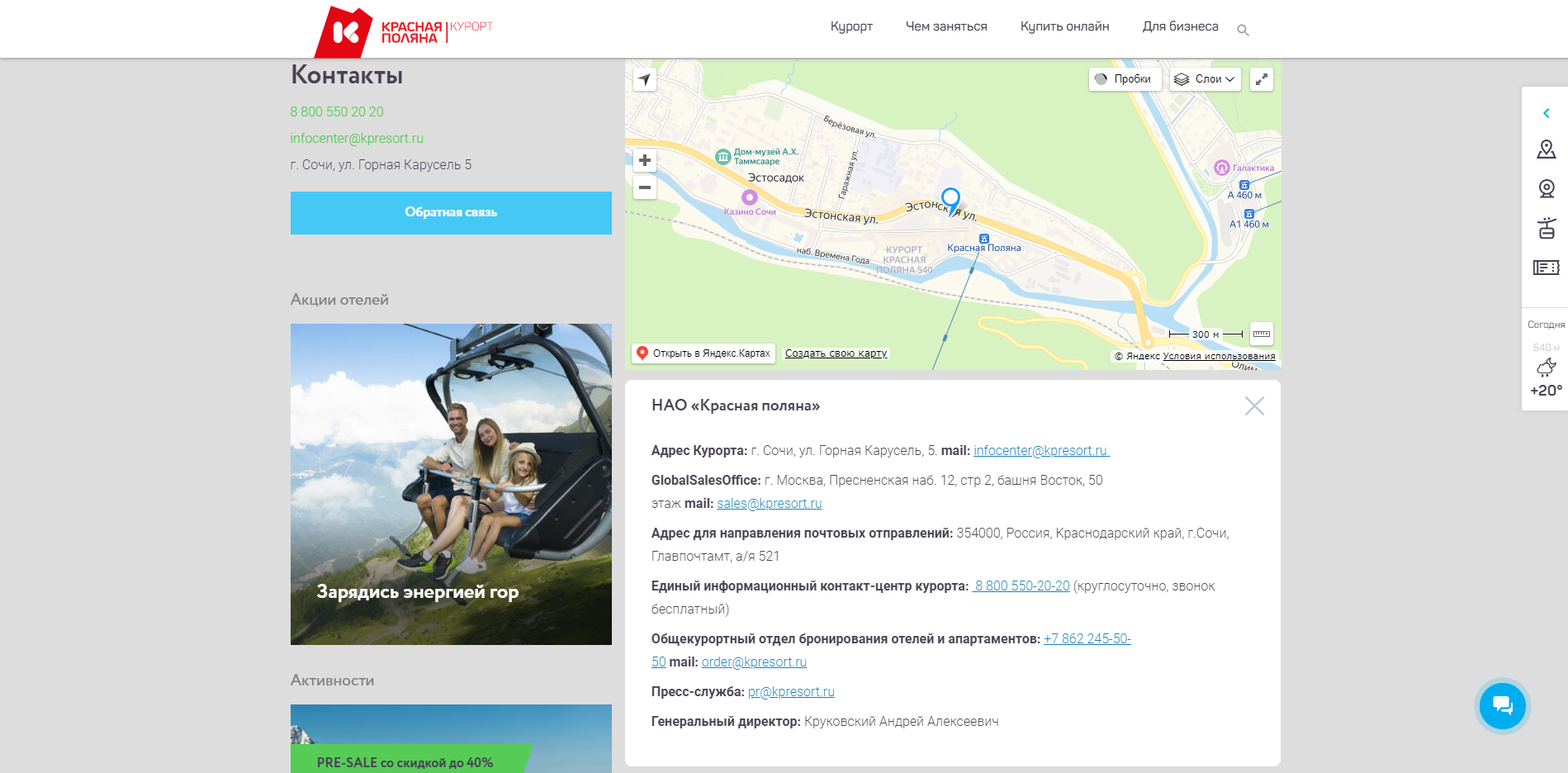Open the Слои layers dropdown
Viewport: 1568px width, 773px height.
coord(1205,79)
